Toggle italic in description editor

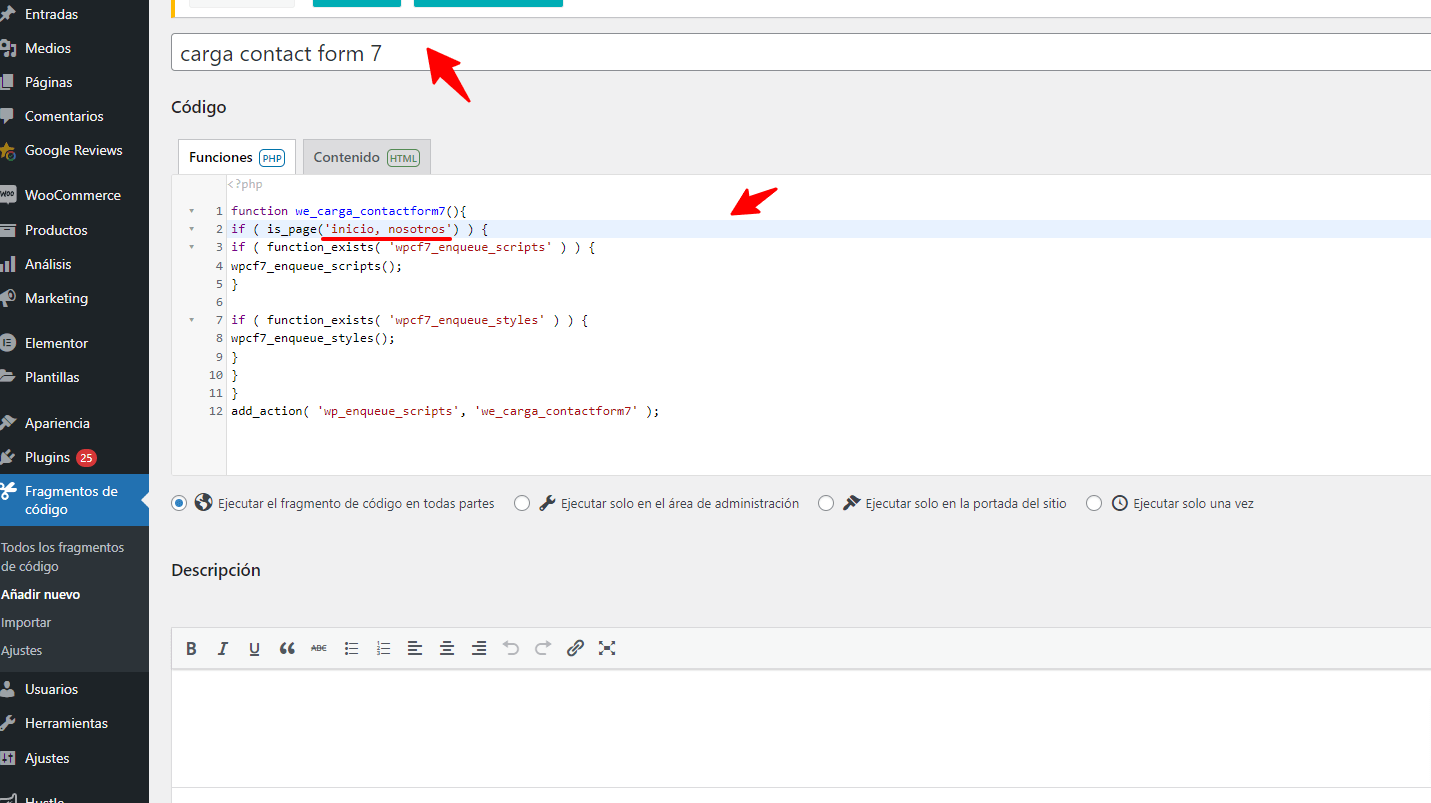point(223,648)
